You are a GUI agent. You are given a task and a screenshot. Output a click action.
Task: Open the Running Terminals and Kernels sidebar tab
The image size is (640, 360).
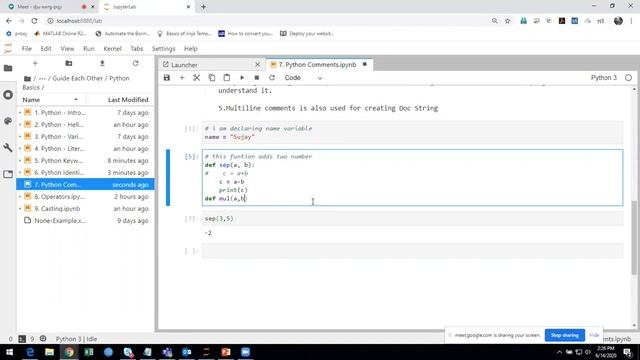tap(8, 95)
